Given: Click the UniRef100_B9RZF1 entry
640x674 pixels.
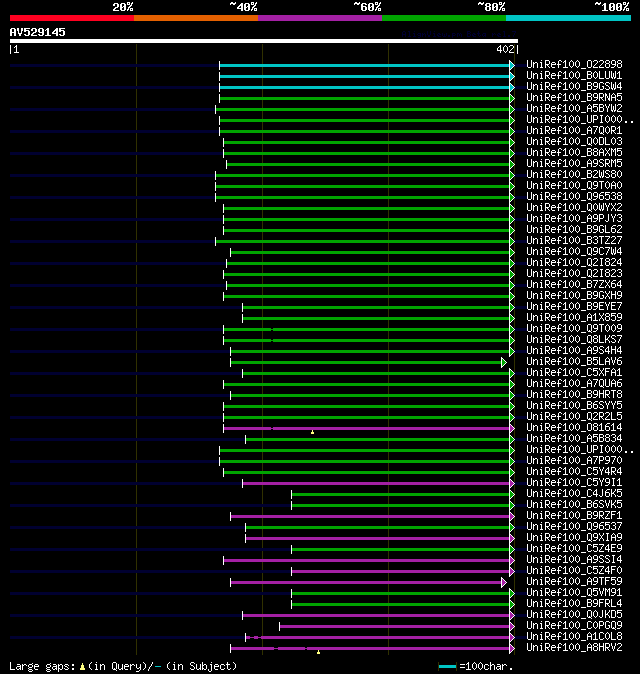Looking at the screenshot, I should click(x=574, y=516).
